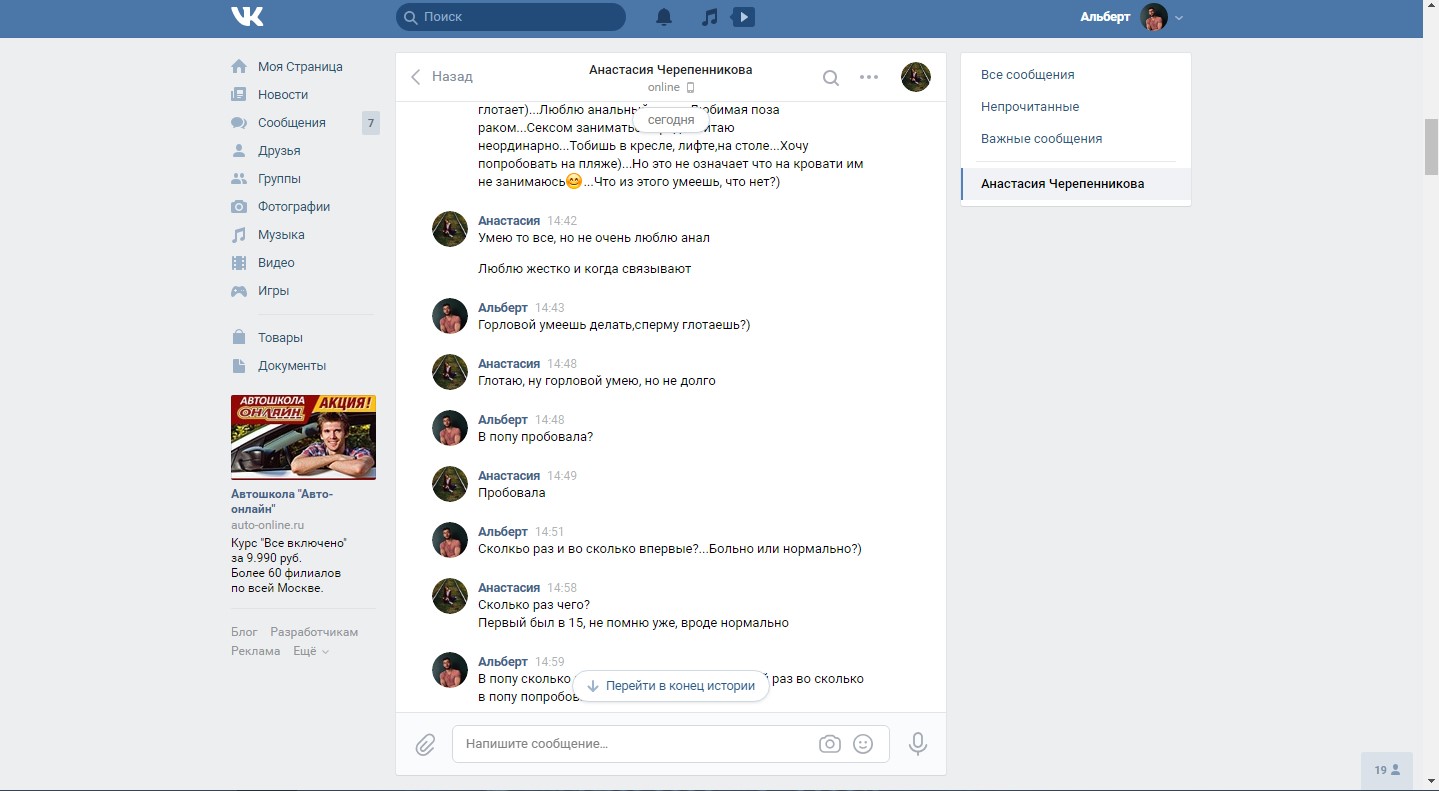
Task: Open Сообщения in sidebar
Action: [292, 123]
